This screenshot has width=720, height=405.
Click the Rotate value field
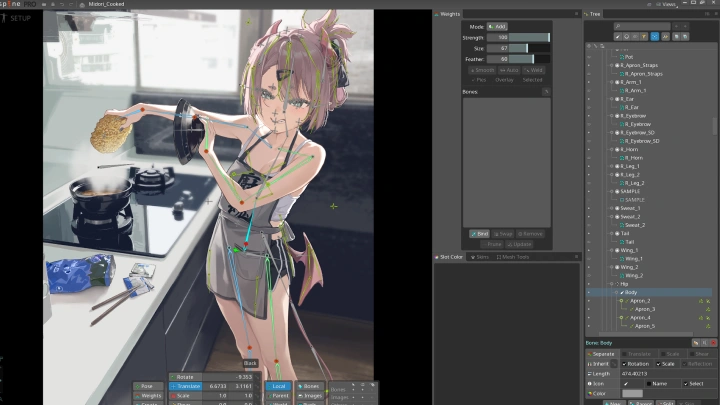click(x=228, y=377)
